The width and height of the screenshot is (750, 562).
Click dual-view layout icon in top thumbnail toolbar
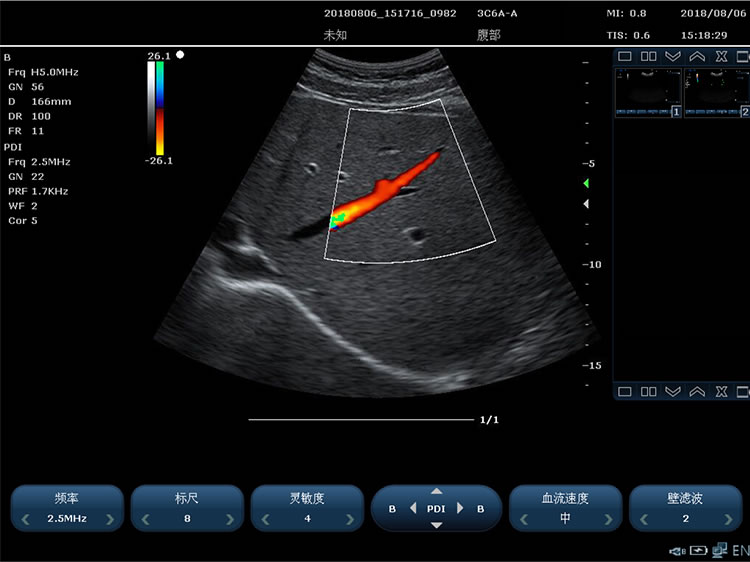click(x=648, y=57)
